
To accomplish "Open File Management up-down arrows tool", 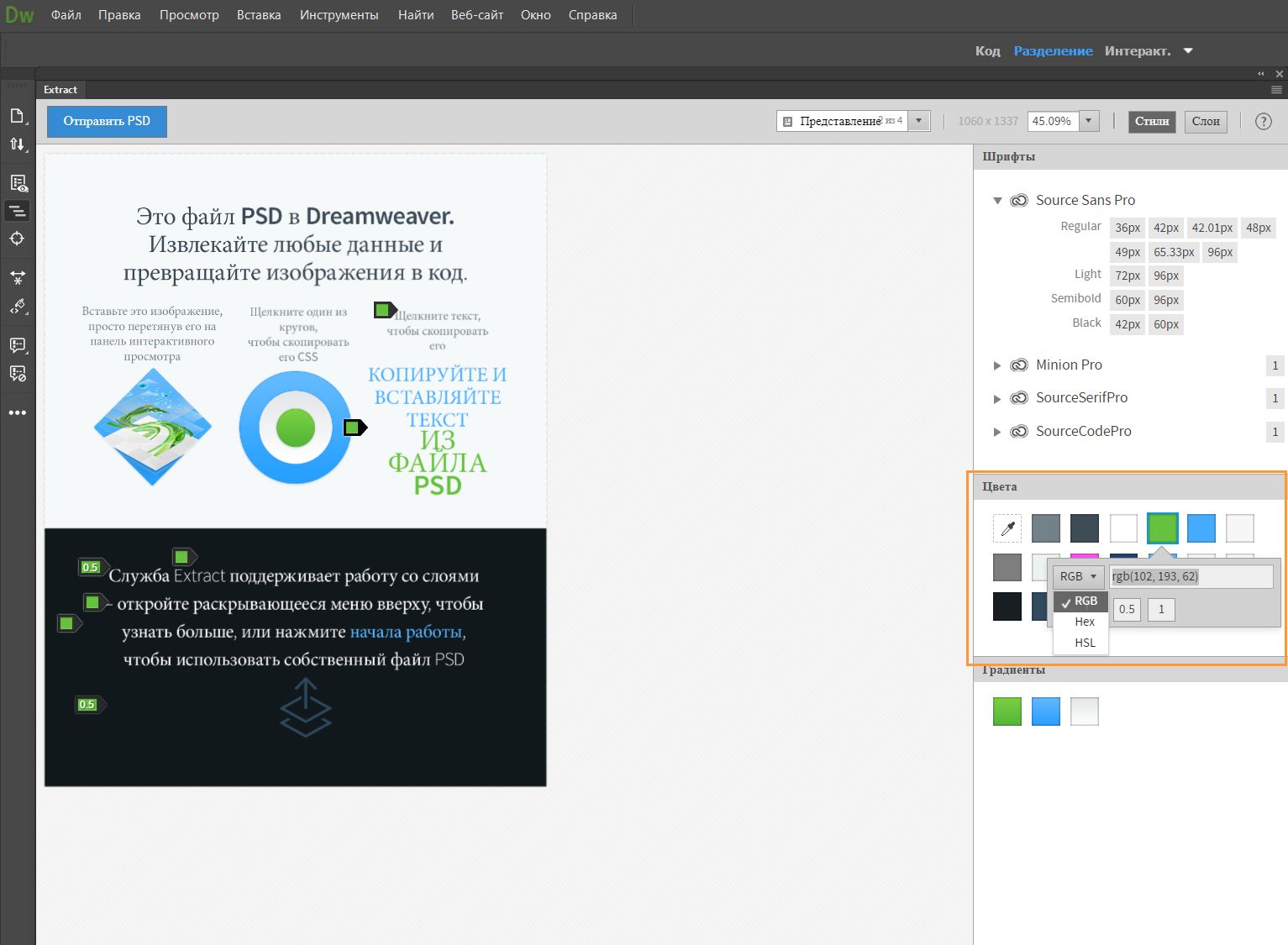I will tap(17, 144).
